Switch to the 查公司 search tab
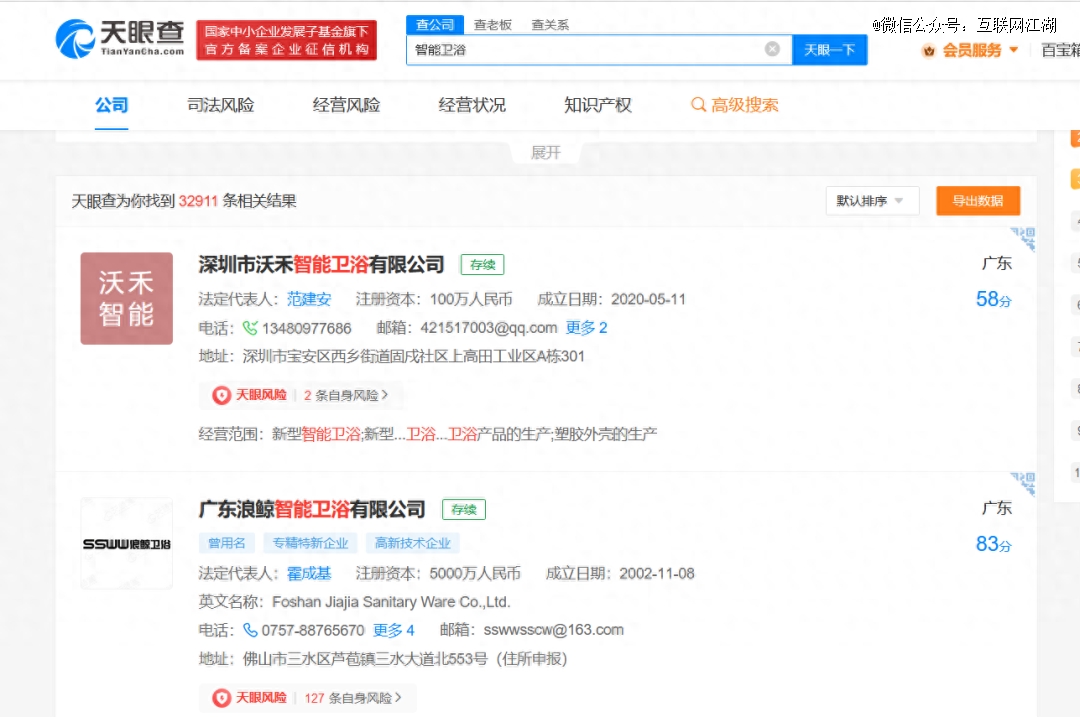 (x=435, y=25)
